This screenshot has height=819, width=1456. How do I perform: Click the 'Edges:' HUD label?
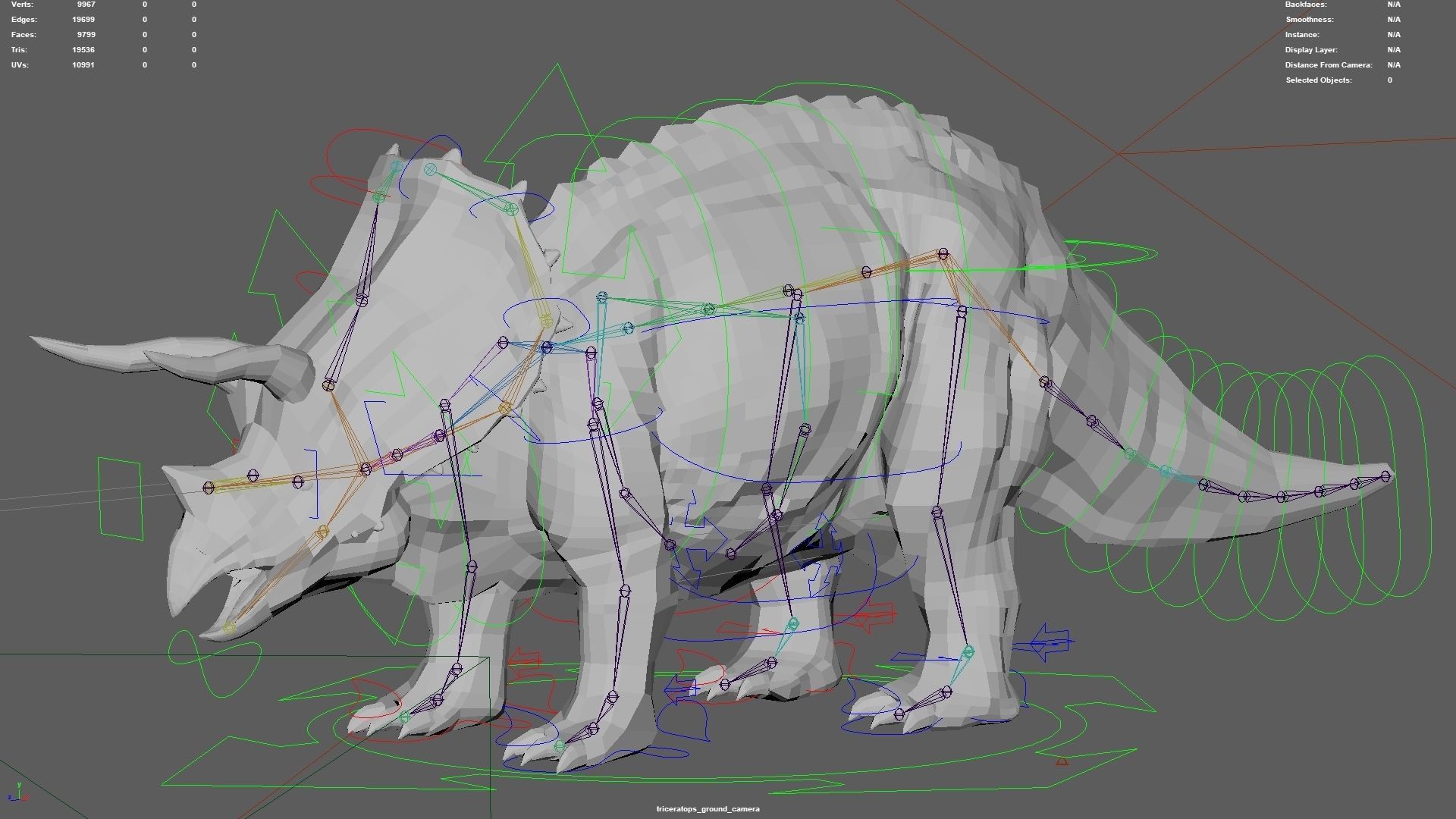(x=24, y=20)
